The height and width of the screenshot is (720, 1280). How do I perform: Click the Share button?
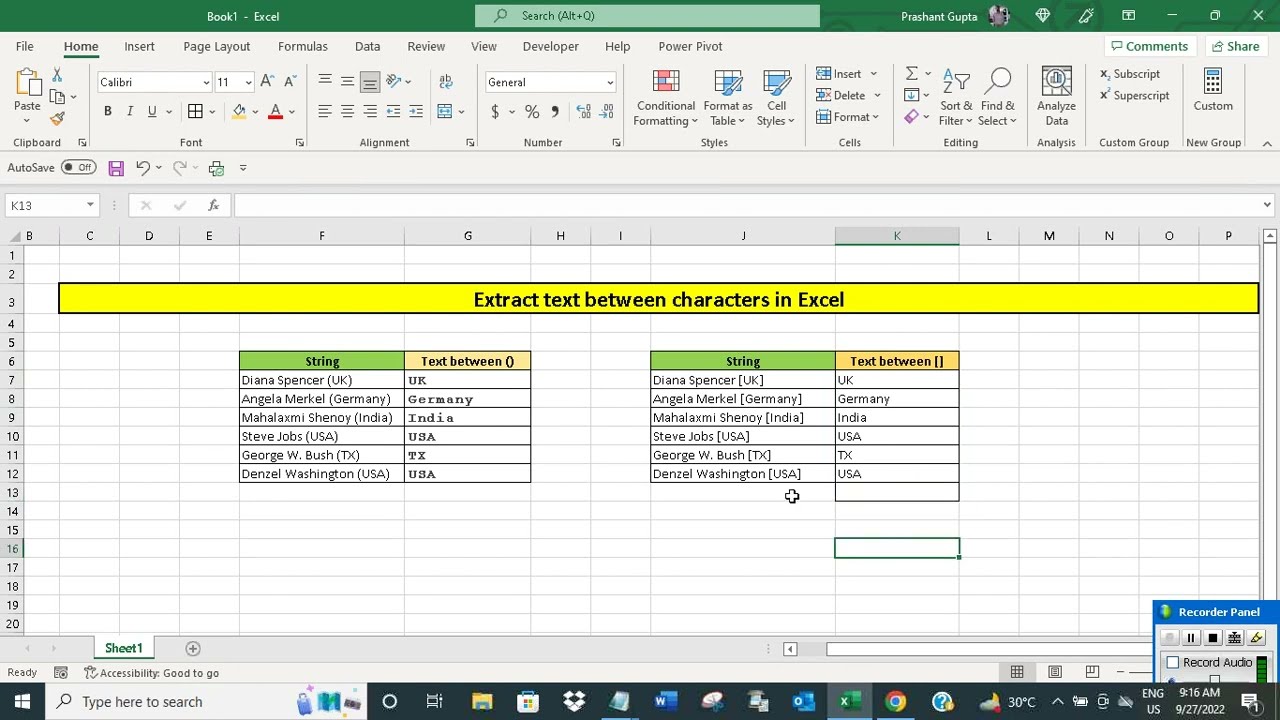[1235, 46]
